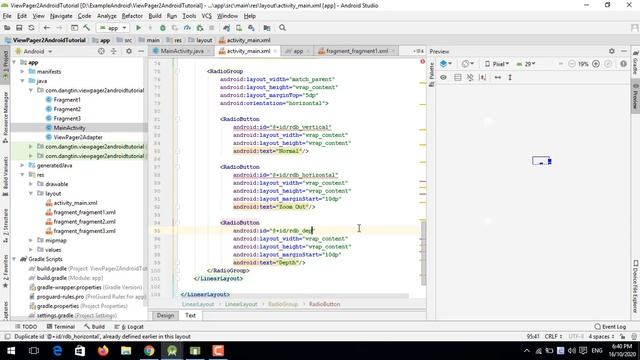Expand the drawable folder
This screenshot has height=360, width=640.
pos(31,184)
